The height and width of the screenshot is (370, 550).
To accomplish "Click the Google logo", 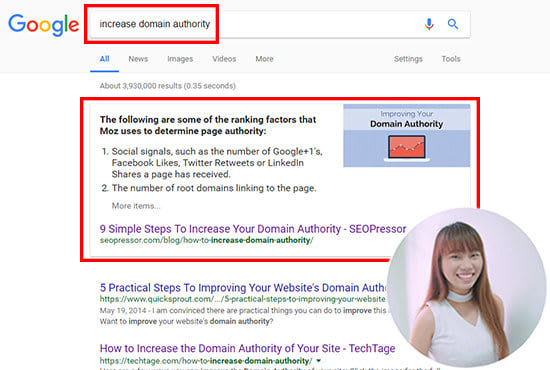I will pyautogui.click(x=43, y=25).
